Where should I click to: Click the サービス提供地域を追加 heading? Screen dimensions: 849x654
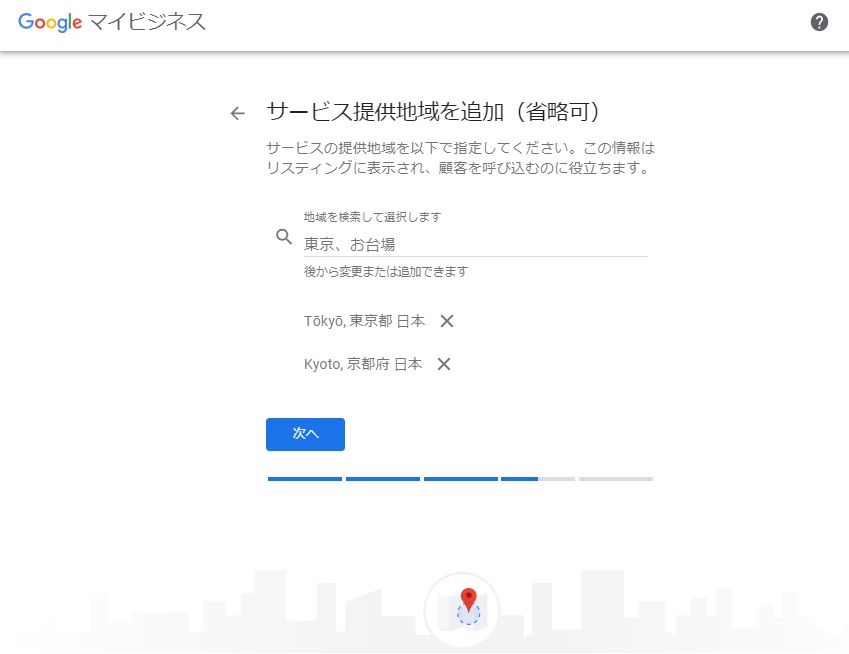pos(432,111)
